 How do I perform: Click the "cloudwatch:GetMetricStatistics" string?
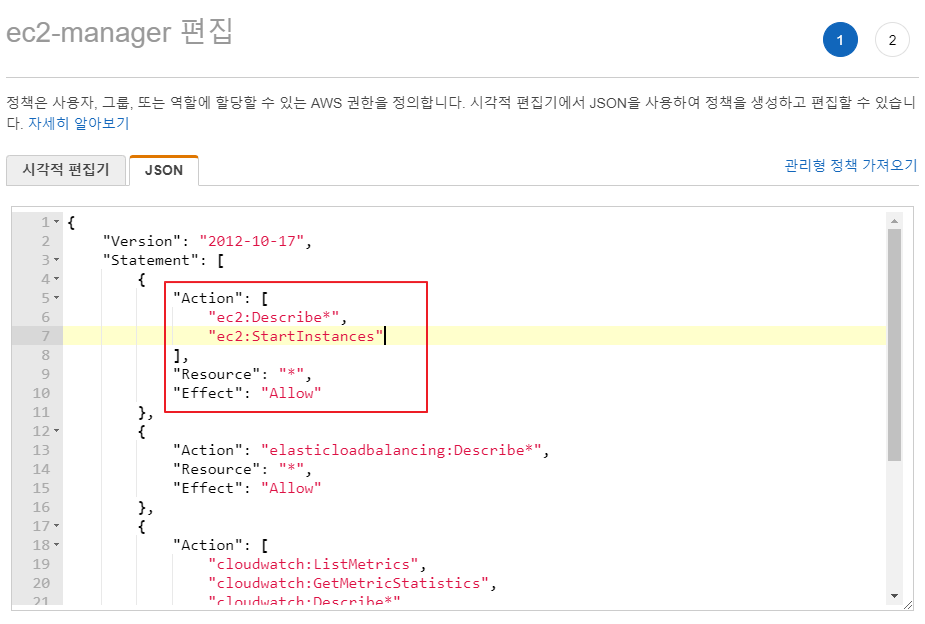click(x=348, y=583)
